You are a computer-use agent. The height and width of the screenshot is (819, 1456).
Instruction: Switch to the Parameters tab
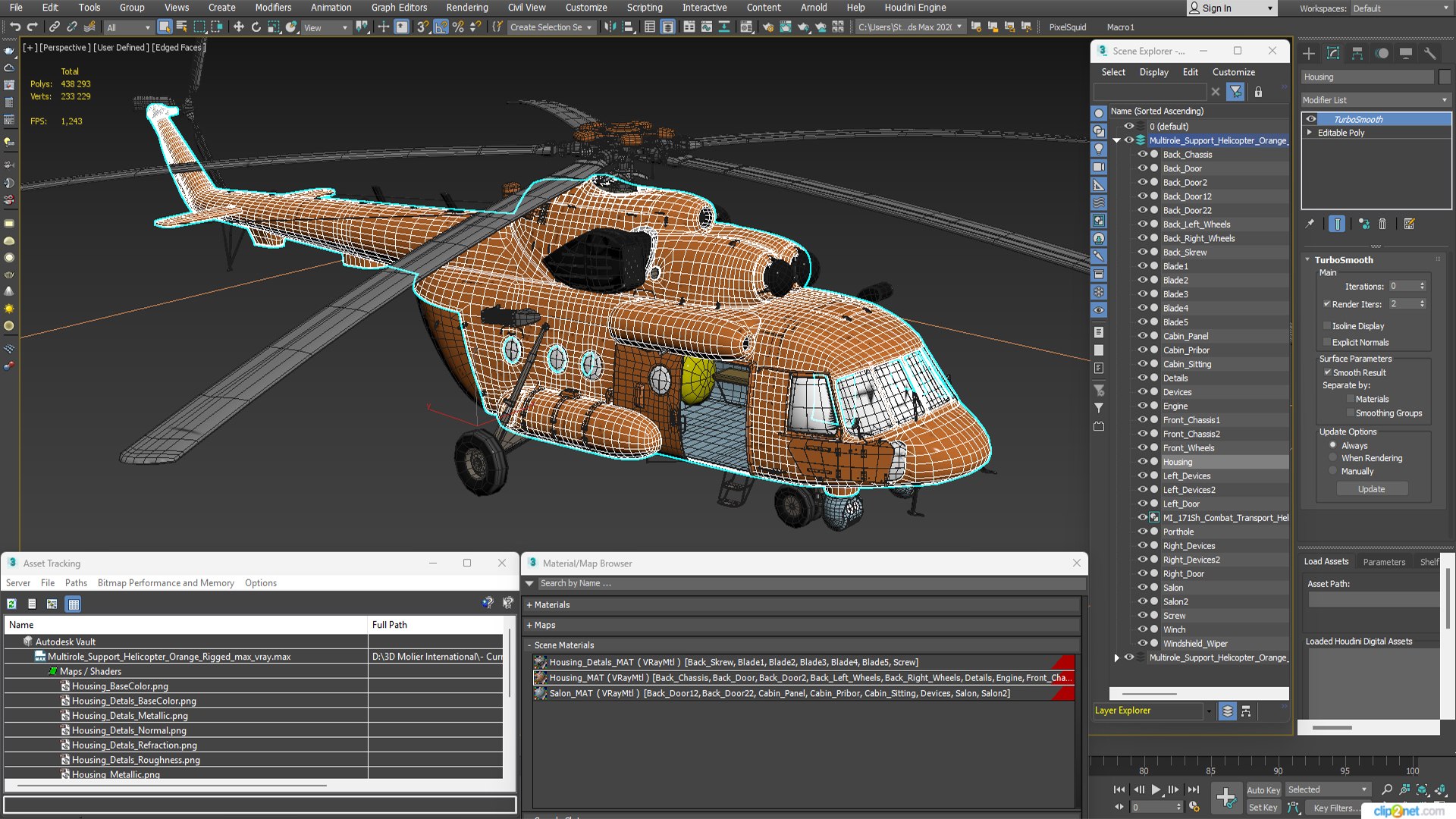[x=1384, y=562]
